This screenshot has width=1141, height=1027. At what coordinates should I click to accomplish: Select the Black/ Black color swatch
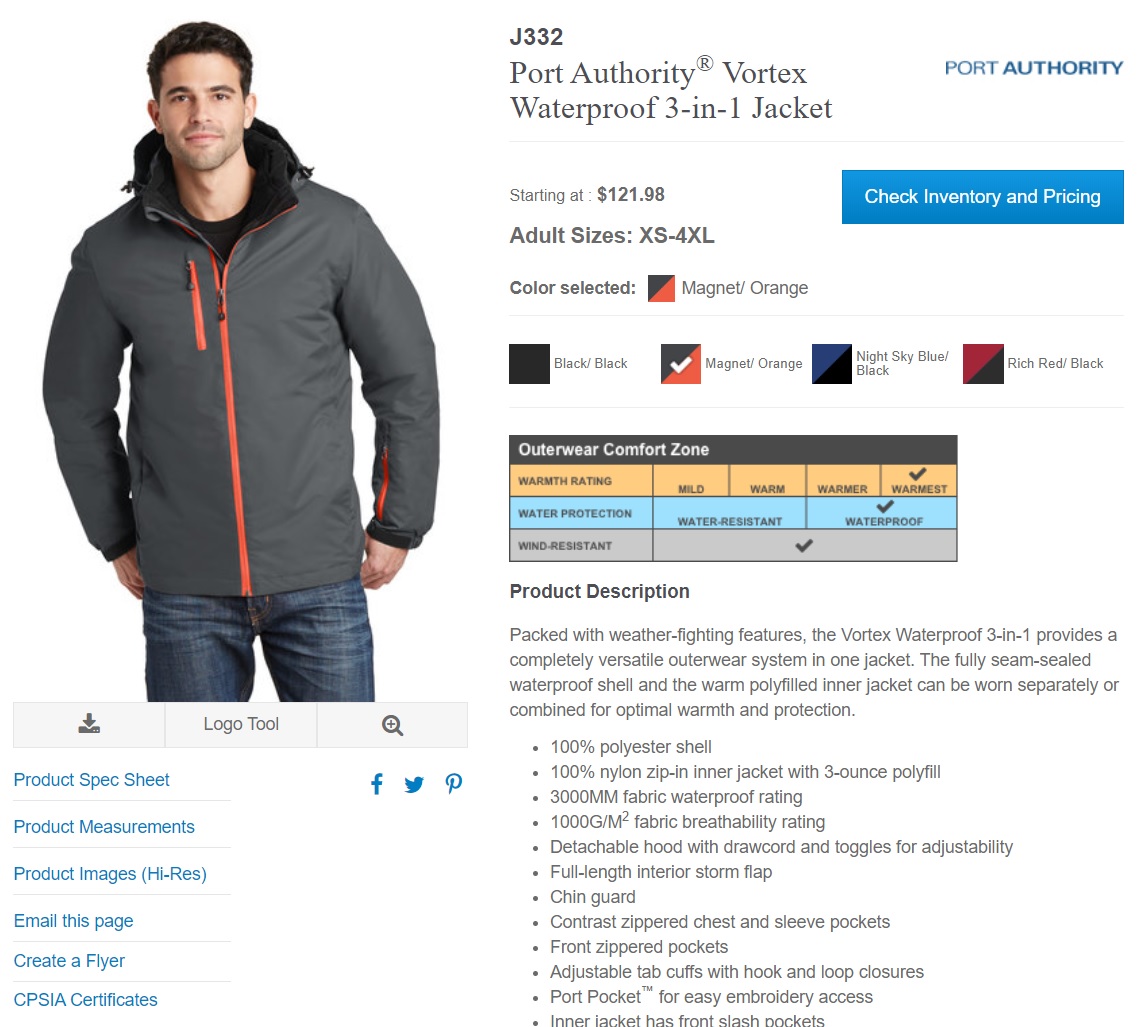[x=529, y=364]
